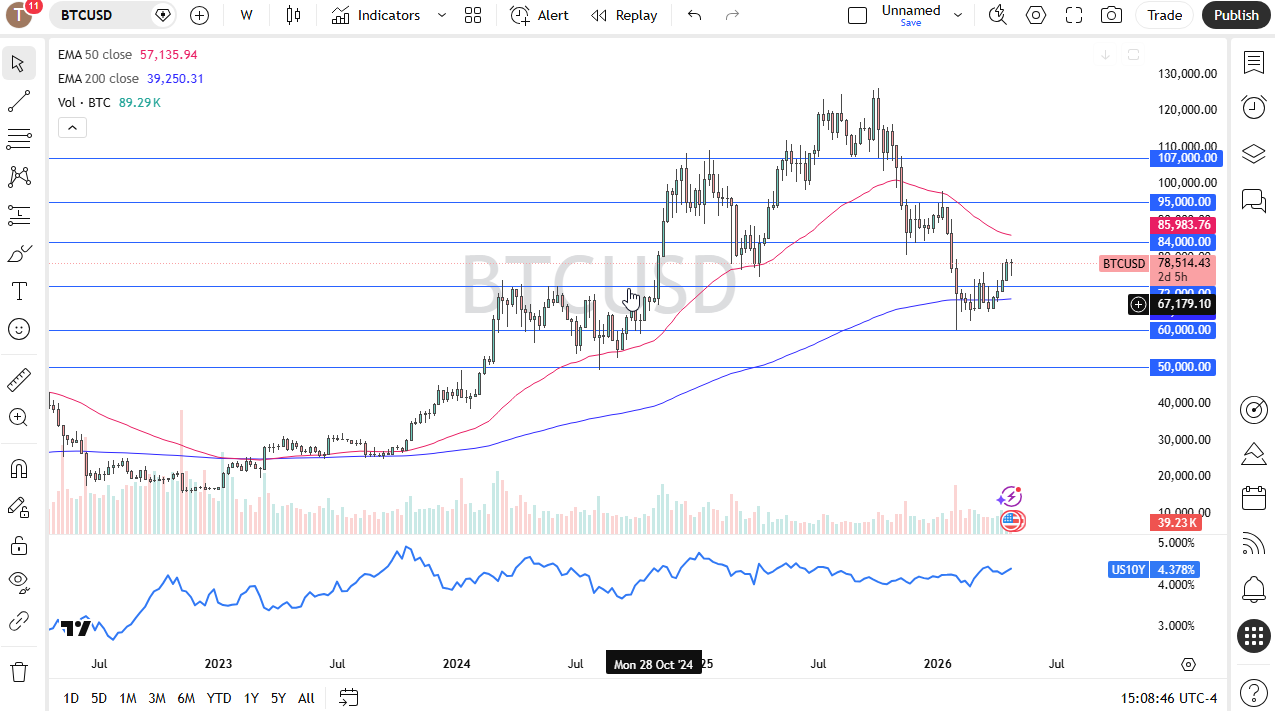Open the watchlist panel in right sidebar
The height and width of the screenshot is (711, 1275).
point(1253,63)
